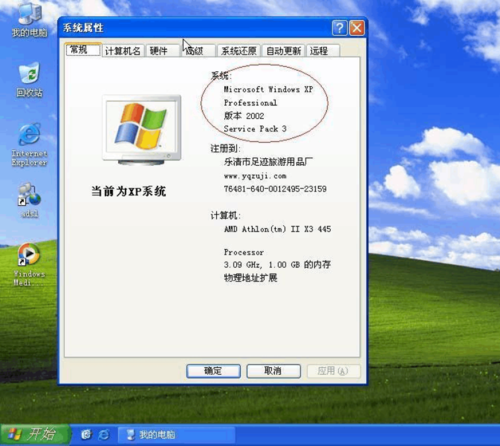Click the quick launch show desktop icon
The width and height of the screenshot is (500, 446).
[x=86, y=434]
